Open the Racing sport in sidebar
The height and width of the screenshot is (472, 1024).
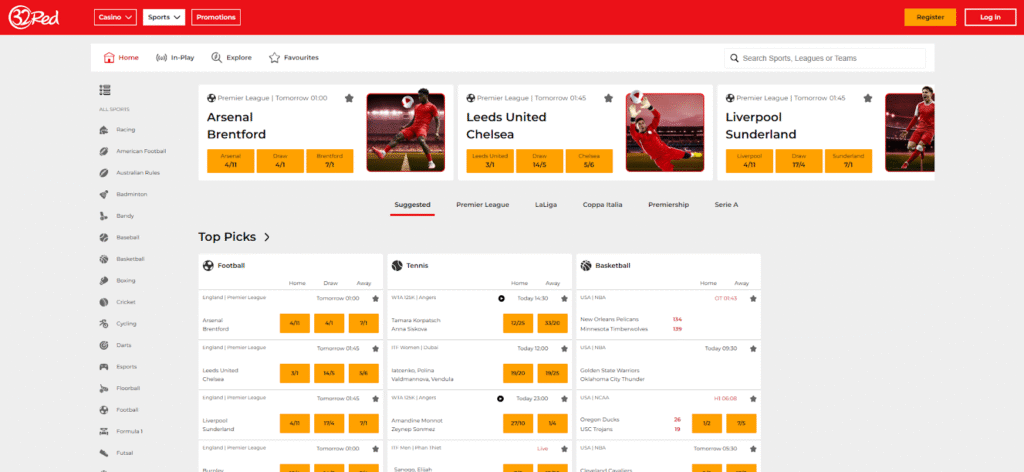tap(124, 130)
